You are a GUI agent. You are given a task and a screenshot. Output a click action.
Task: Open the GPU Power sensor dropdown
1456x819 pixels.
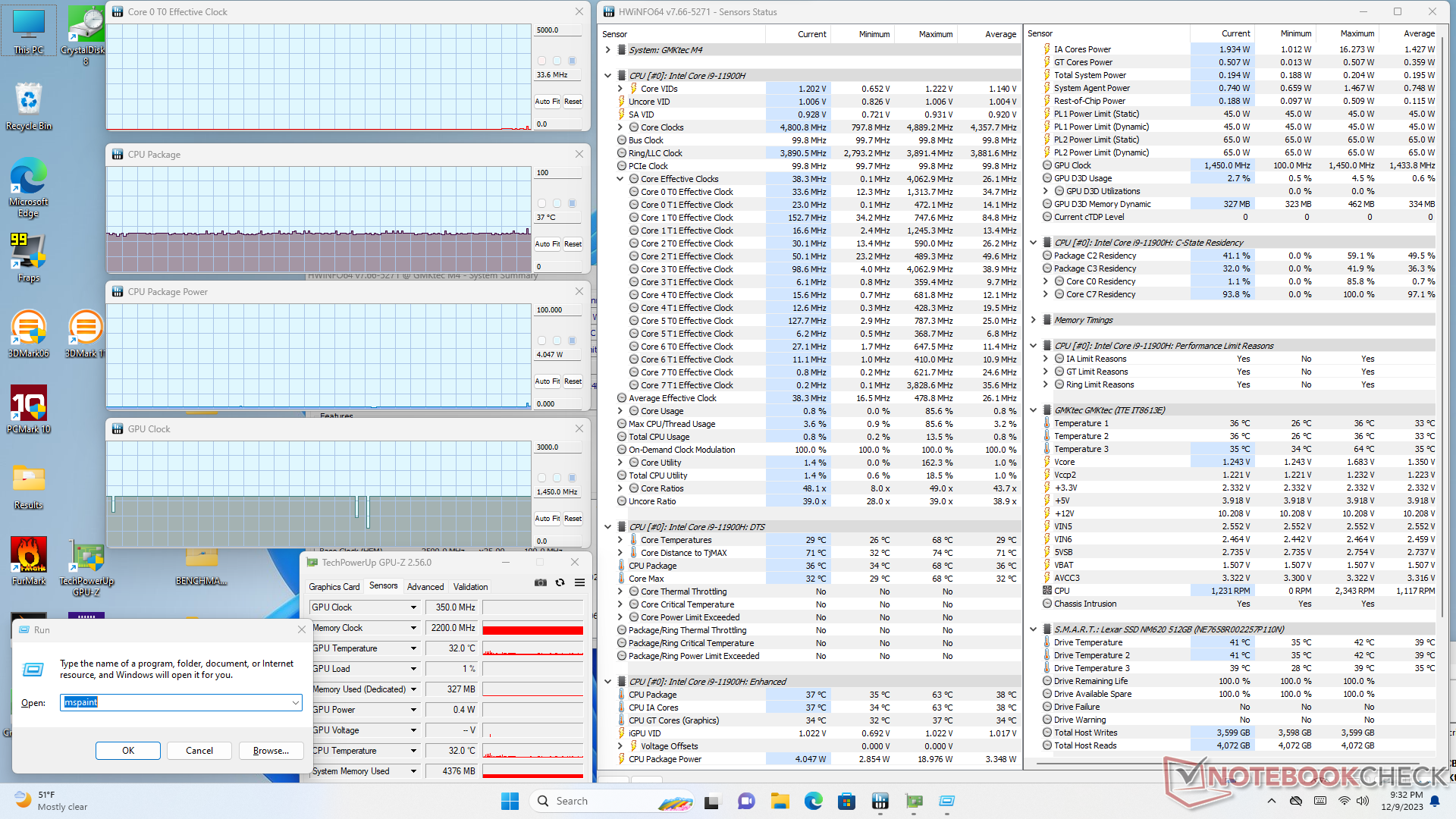pyautogui.click(x=413, y=710)
